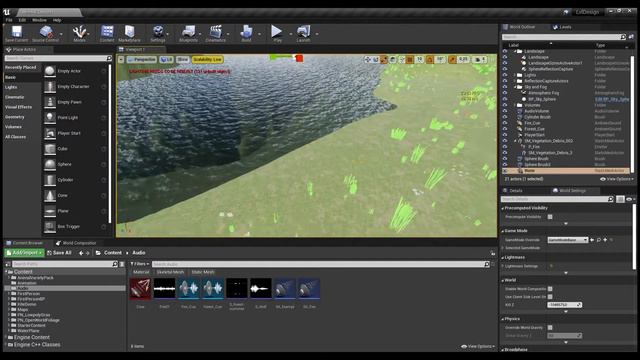Switch to the Levels tab
The height and width of the screenshot is (360, 640).
(x=562, y=27)
